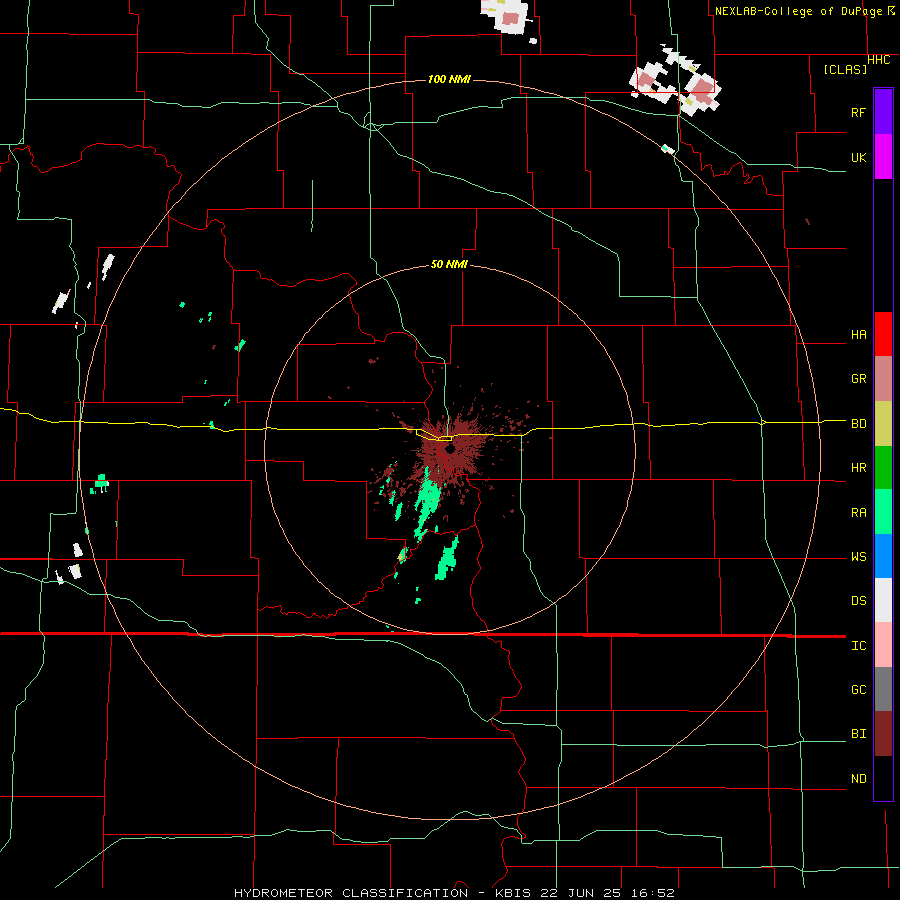
Task: Click the 100 NMI range ring label
Action: (449, 79)
